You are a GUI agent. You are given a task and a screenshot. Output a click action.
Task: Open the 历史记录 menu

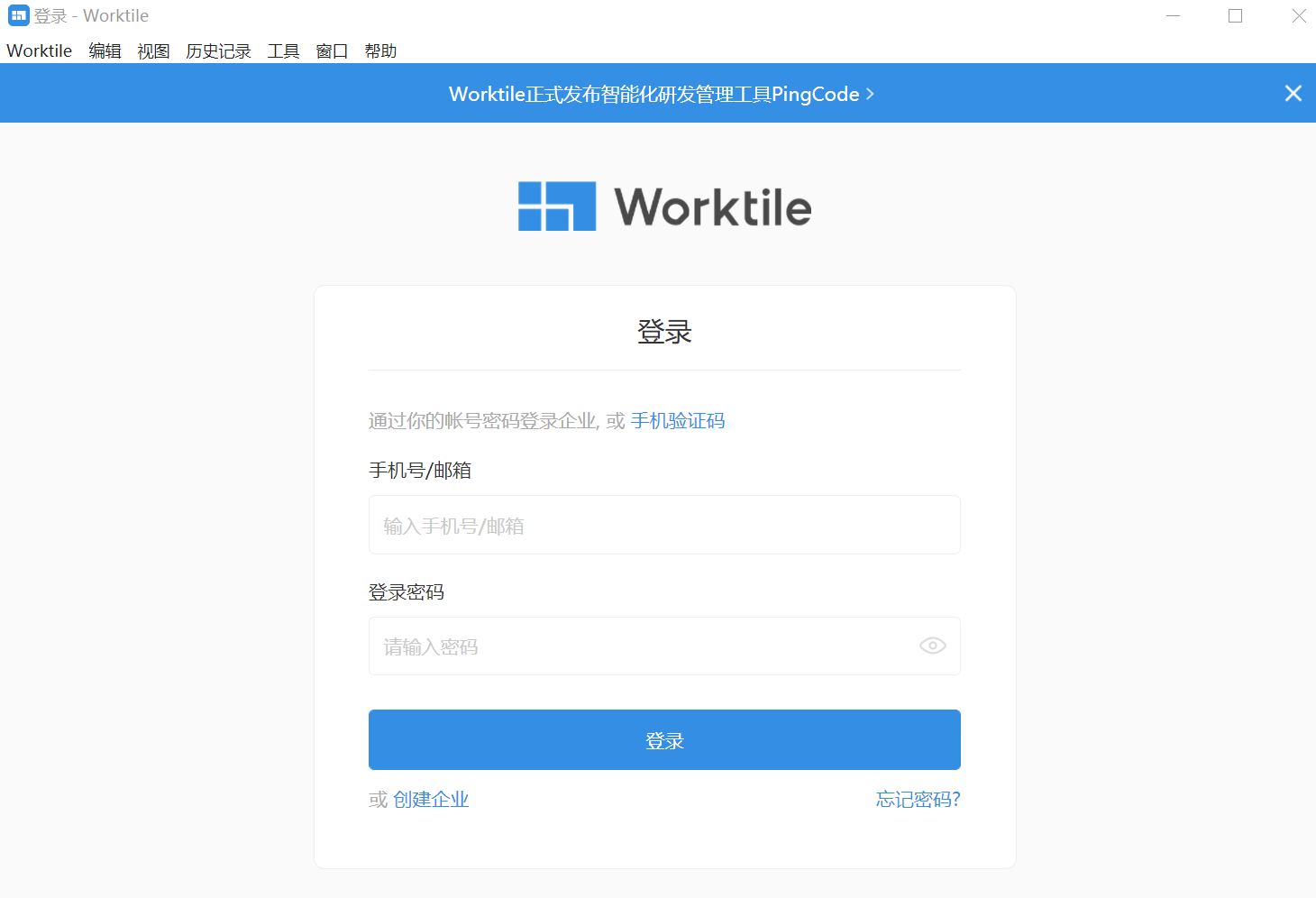coord(218,51)
